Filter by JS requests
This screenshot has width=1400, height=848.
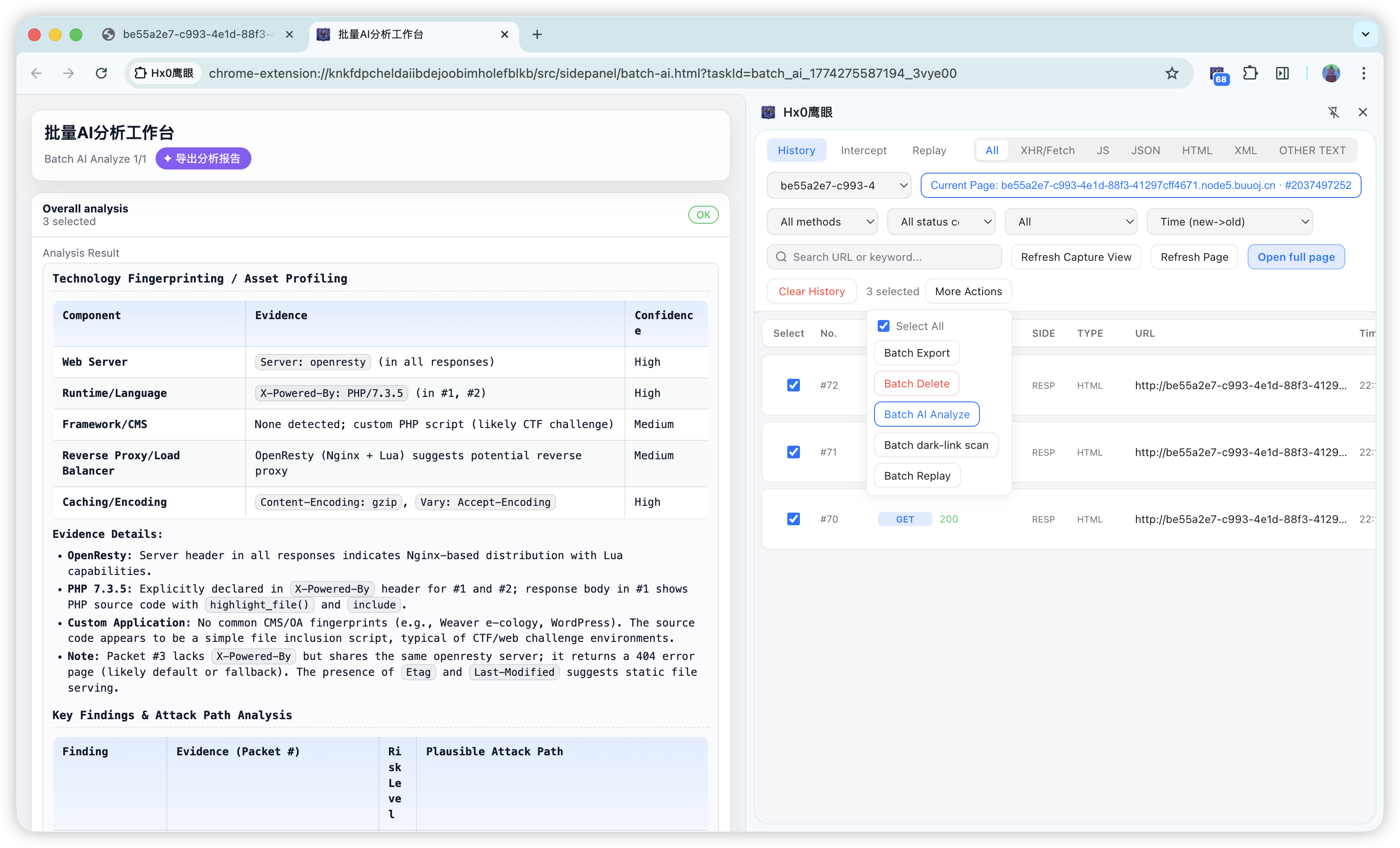tap(1103, 151)
